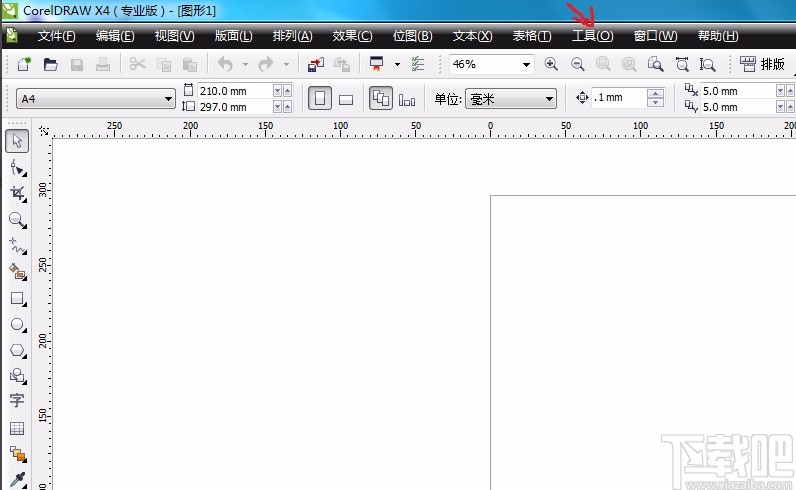Open the 文件(F) menu
796x490 pixels.
pyautogui.click(x=56, y=36)
